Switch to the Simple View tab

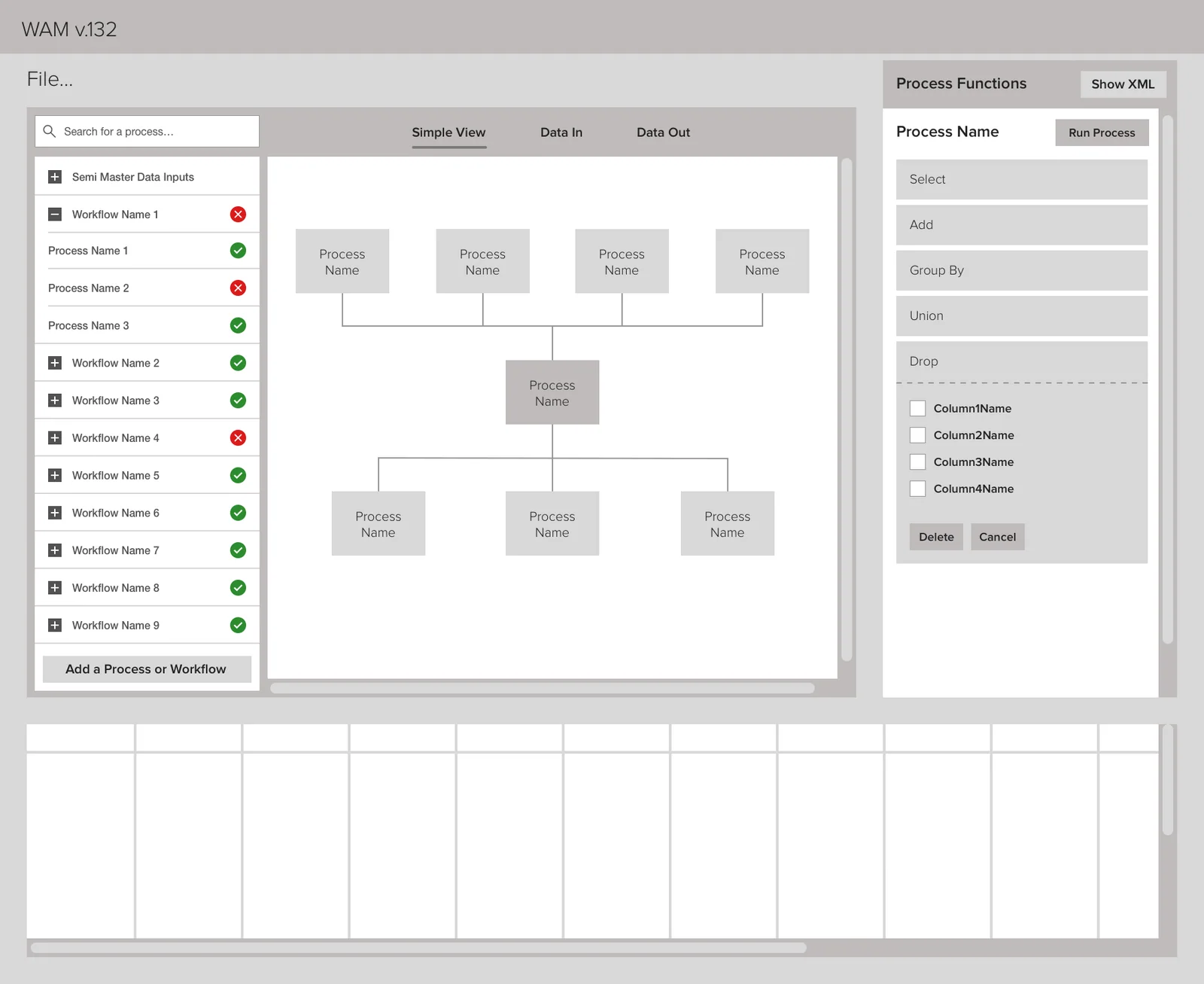click(448, 133)
